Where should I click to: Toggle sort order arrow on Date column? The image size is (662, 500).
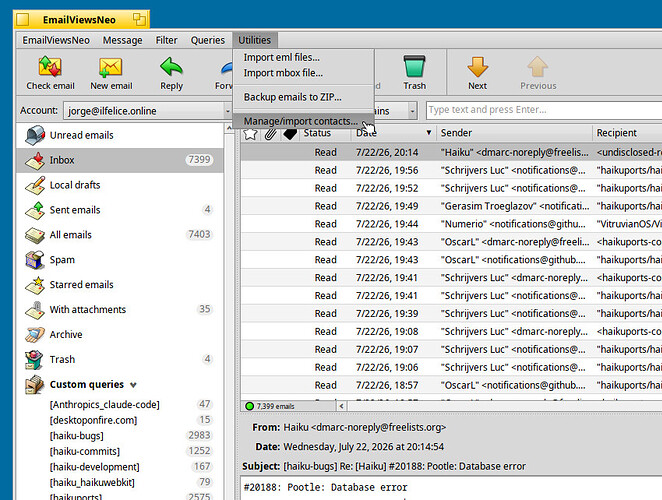tap(429, 133)
